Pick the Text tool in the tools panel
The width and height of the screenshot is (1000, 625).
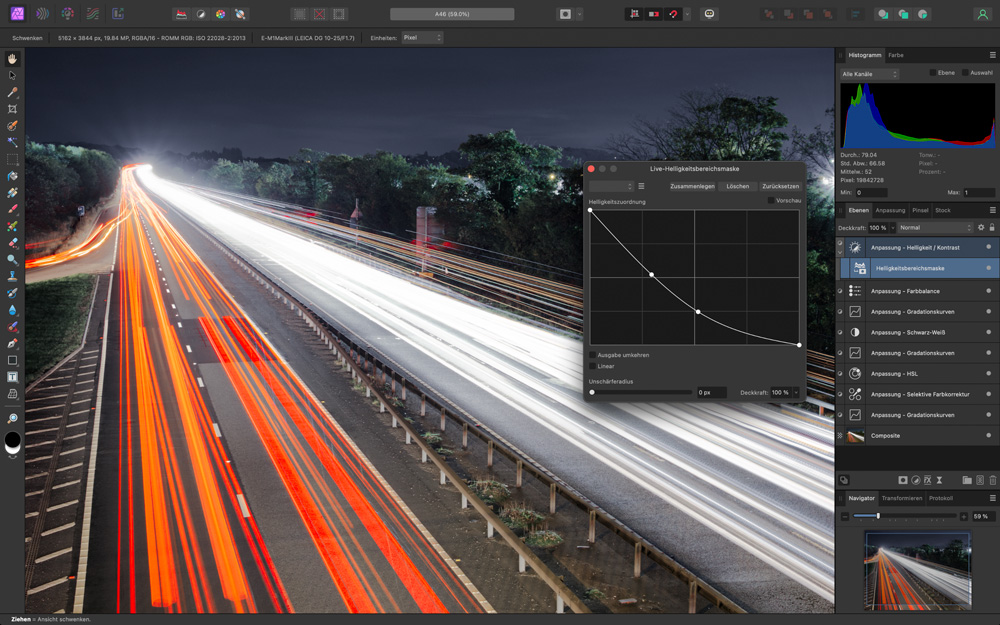coord(13,377)
